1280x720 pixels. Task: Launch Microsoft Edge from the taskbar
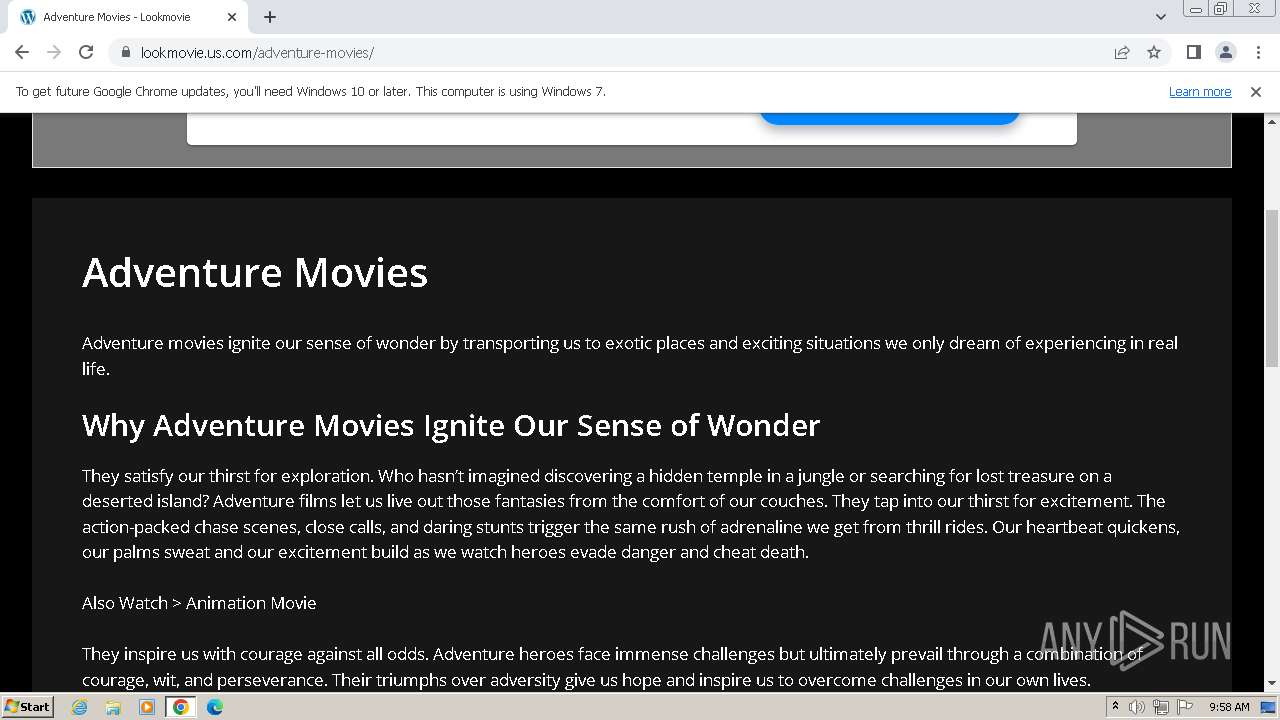click(215, 707)
